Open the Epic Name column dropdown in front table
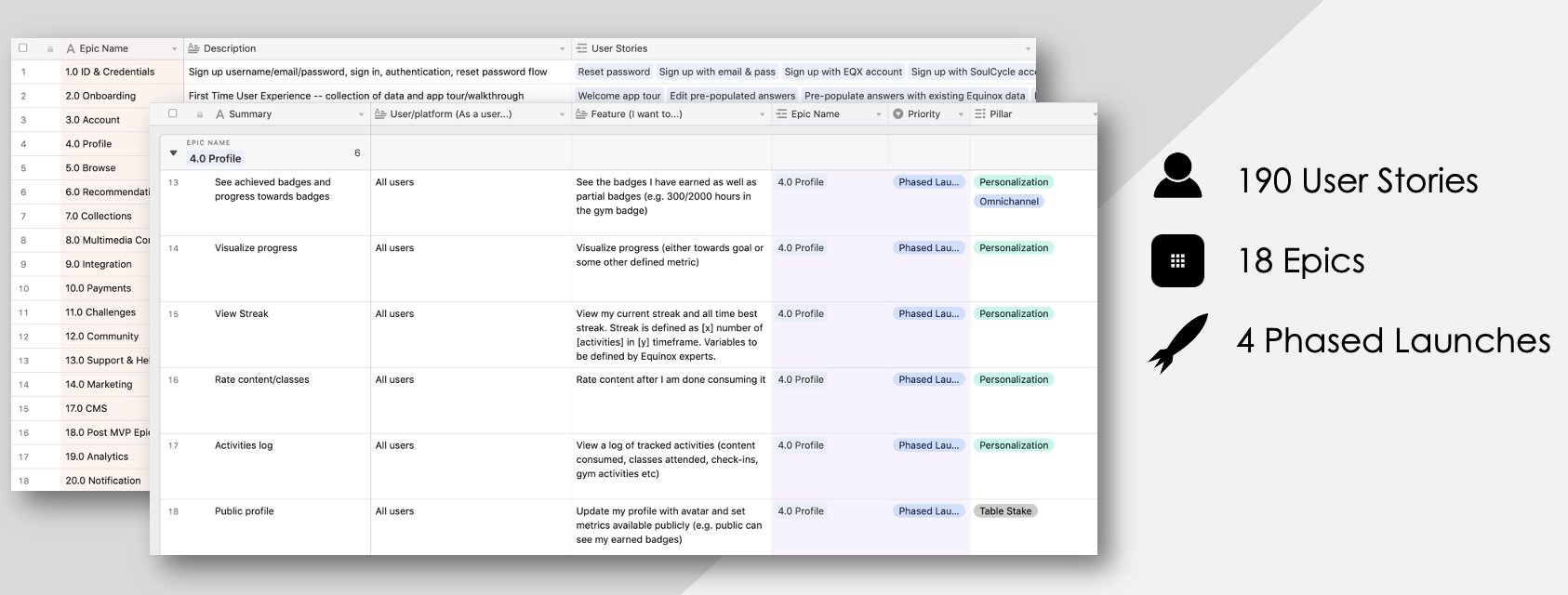Viewport: 1568px width, 595px height. pos(878,115)
